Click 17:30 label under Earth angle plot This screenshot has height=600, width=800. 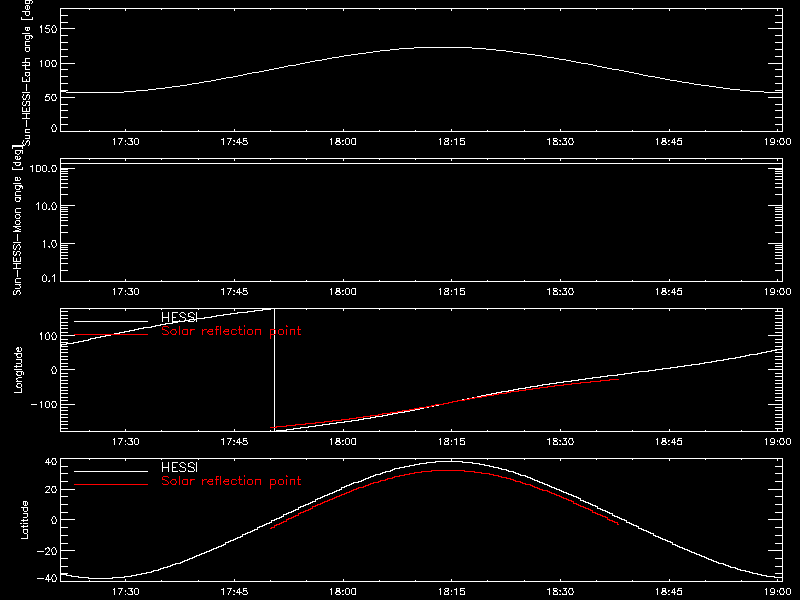(126, 142)
